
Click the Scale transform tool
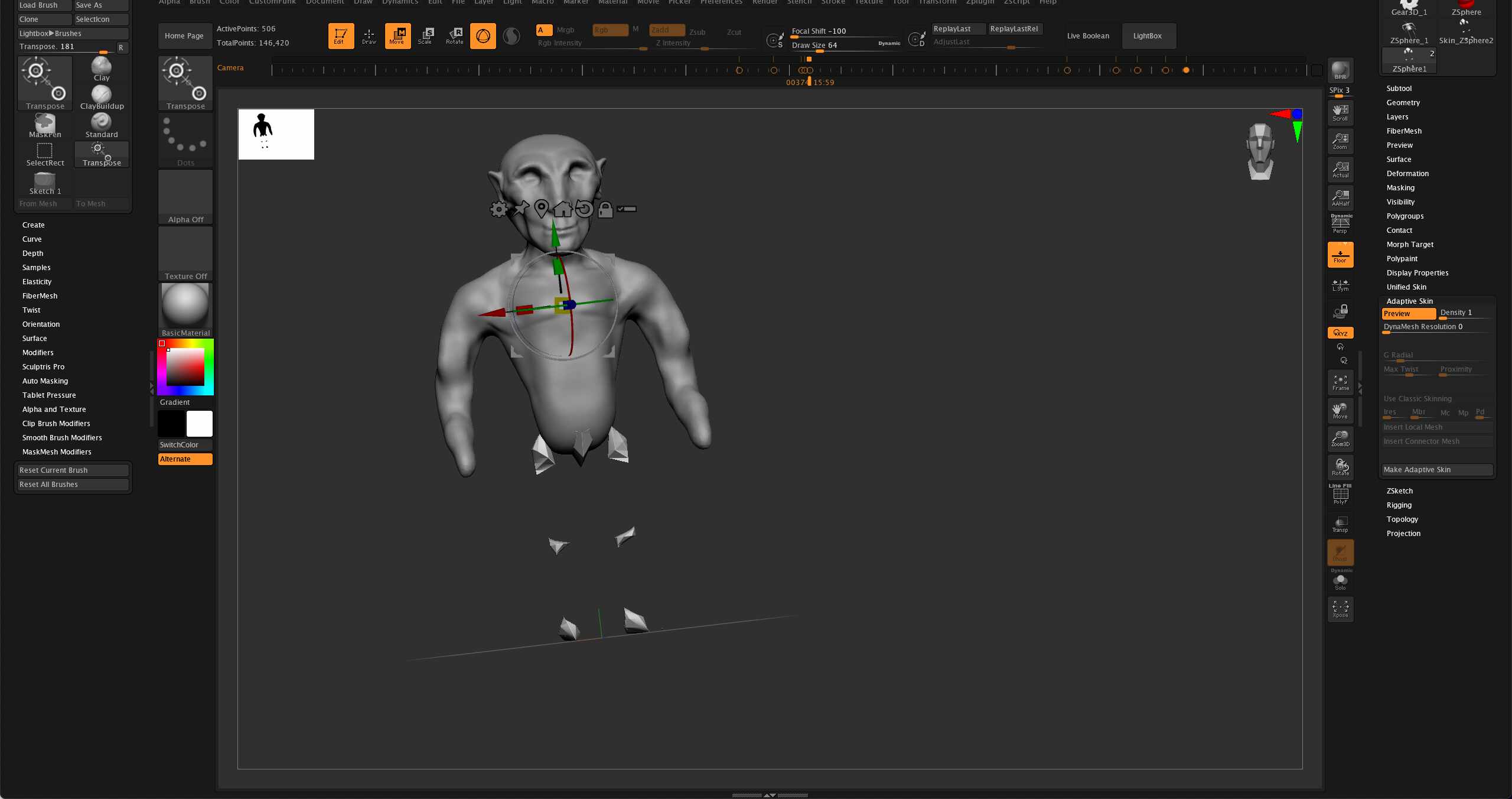click(426, 35)
